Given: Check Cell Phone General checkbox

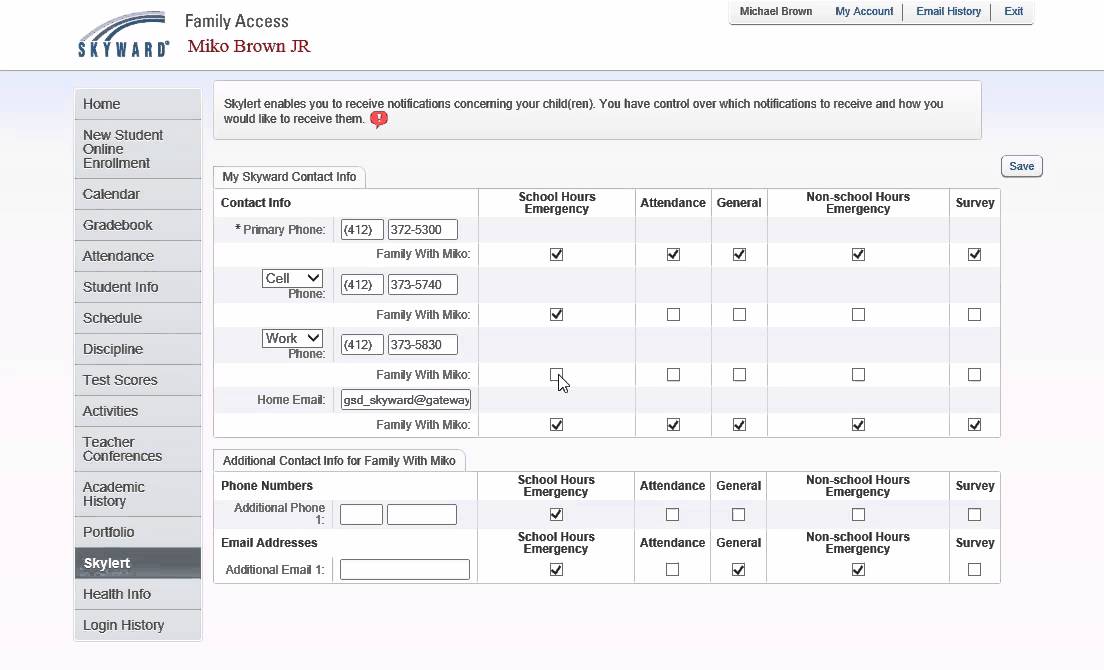Looking at the screenshot, I should [739, 315].
